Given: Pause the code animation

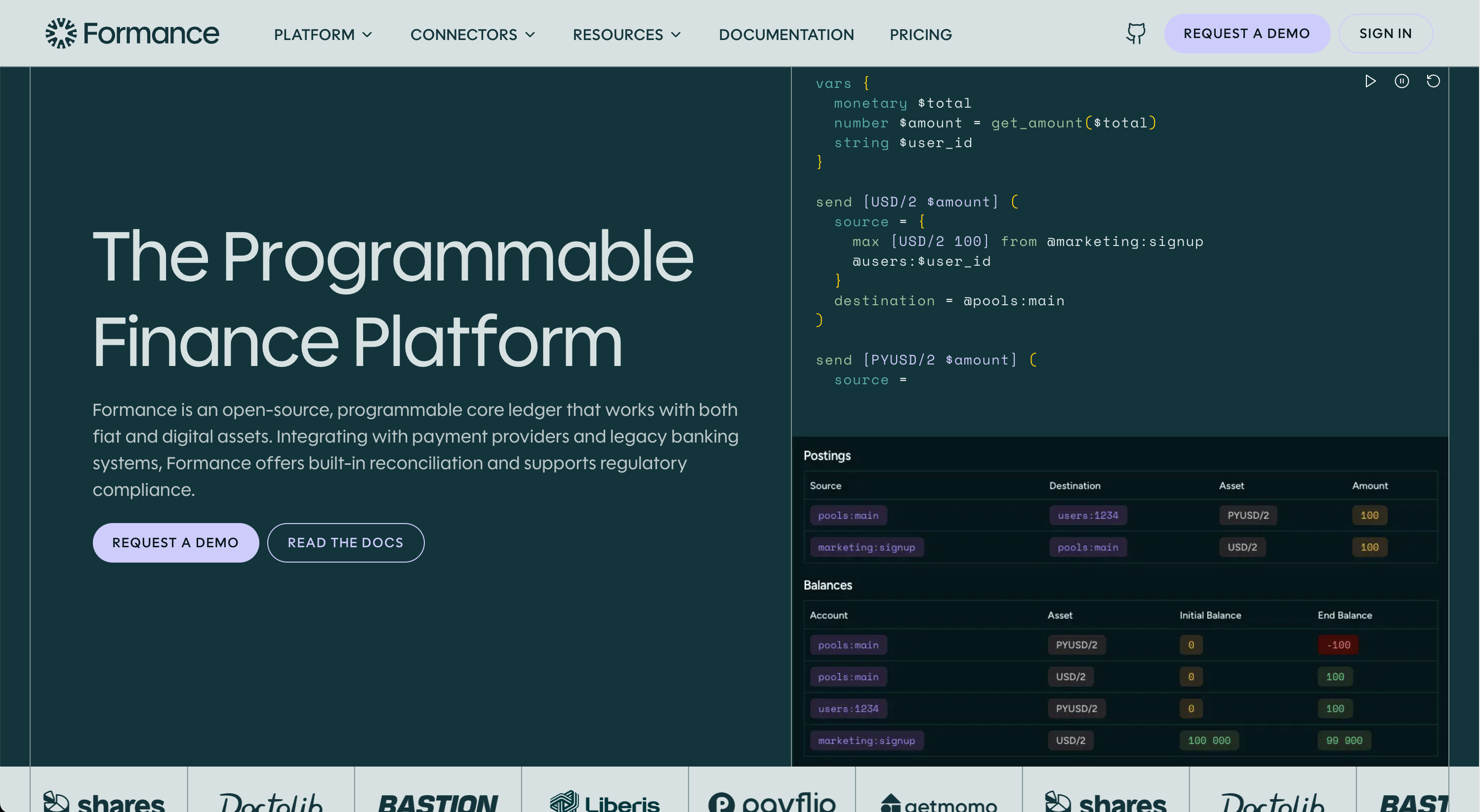Looking at the screenshot, I should tap(1401, 81).
